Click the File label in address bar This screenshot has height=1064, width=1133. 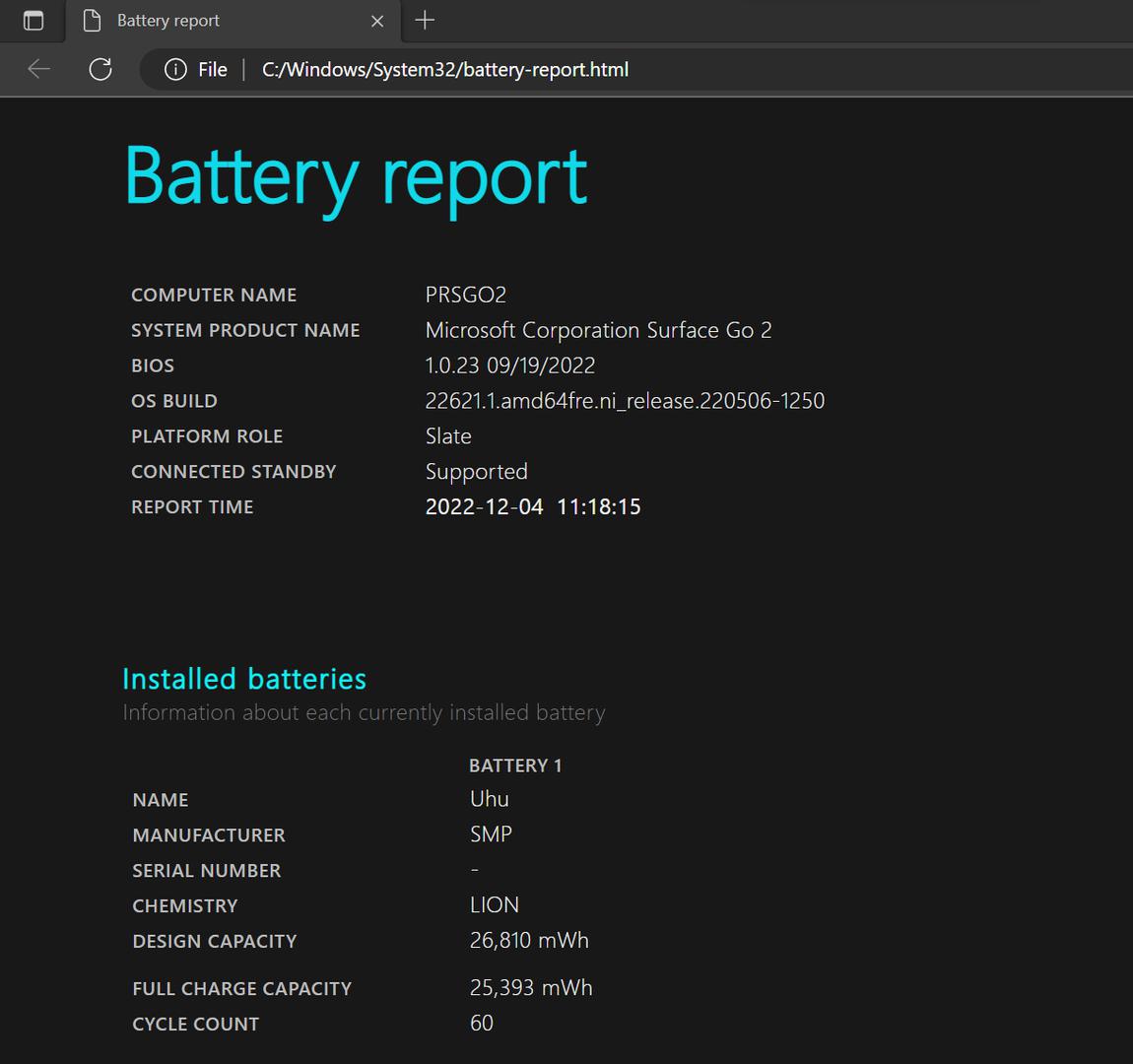(x=212, y=69)
